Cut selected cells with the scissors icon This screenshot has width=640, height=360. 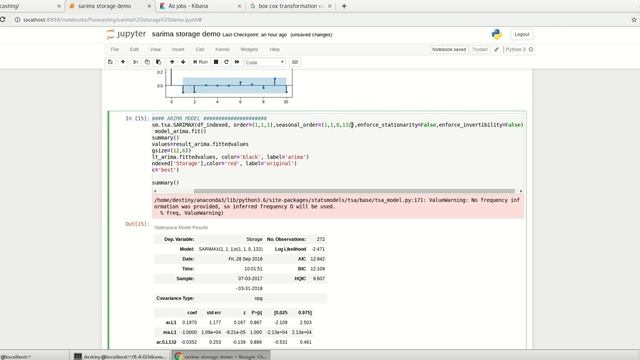click(136, 62)
